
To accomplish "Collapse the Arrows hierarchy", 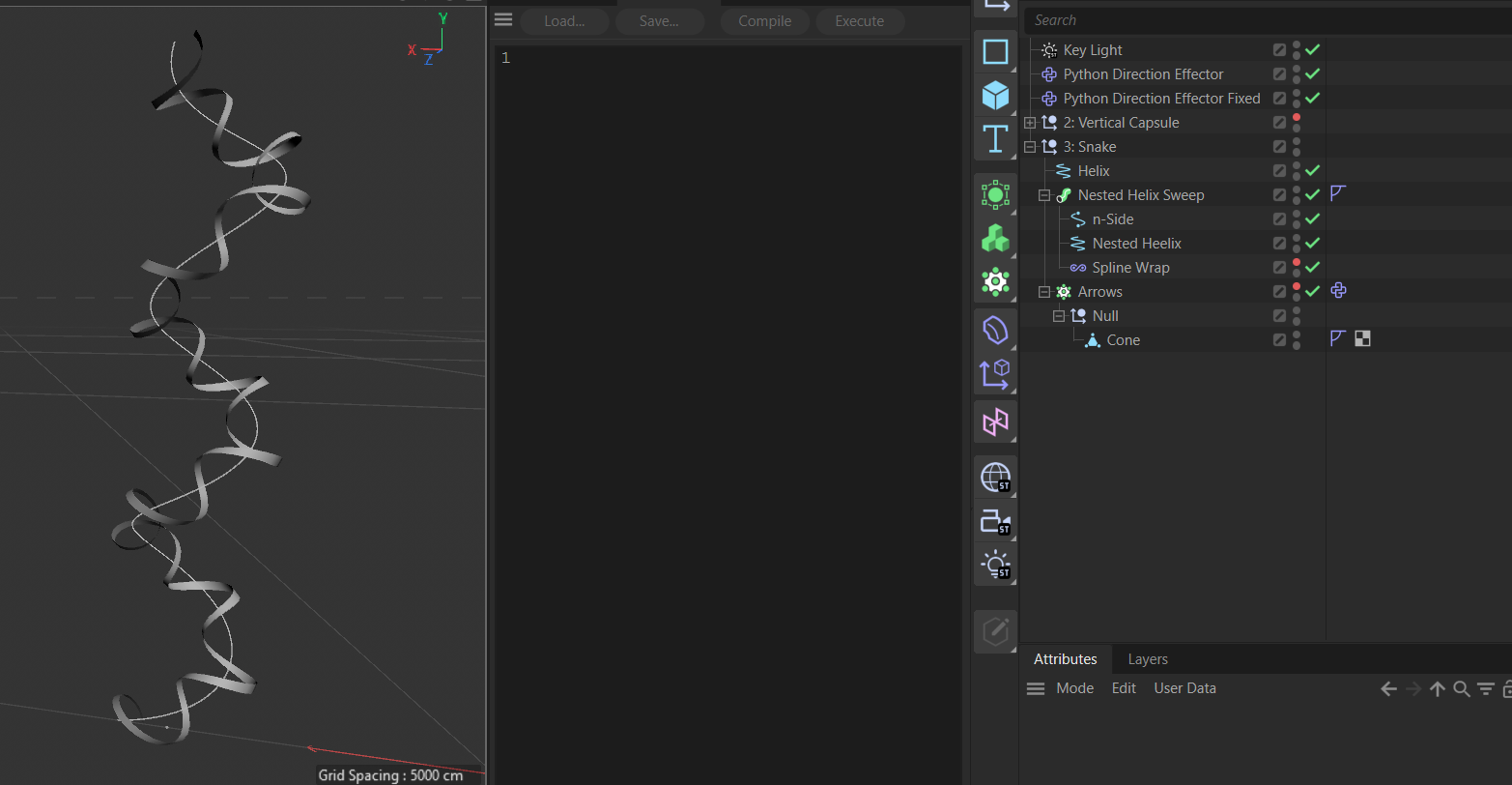I will tap(1044, 292).
